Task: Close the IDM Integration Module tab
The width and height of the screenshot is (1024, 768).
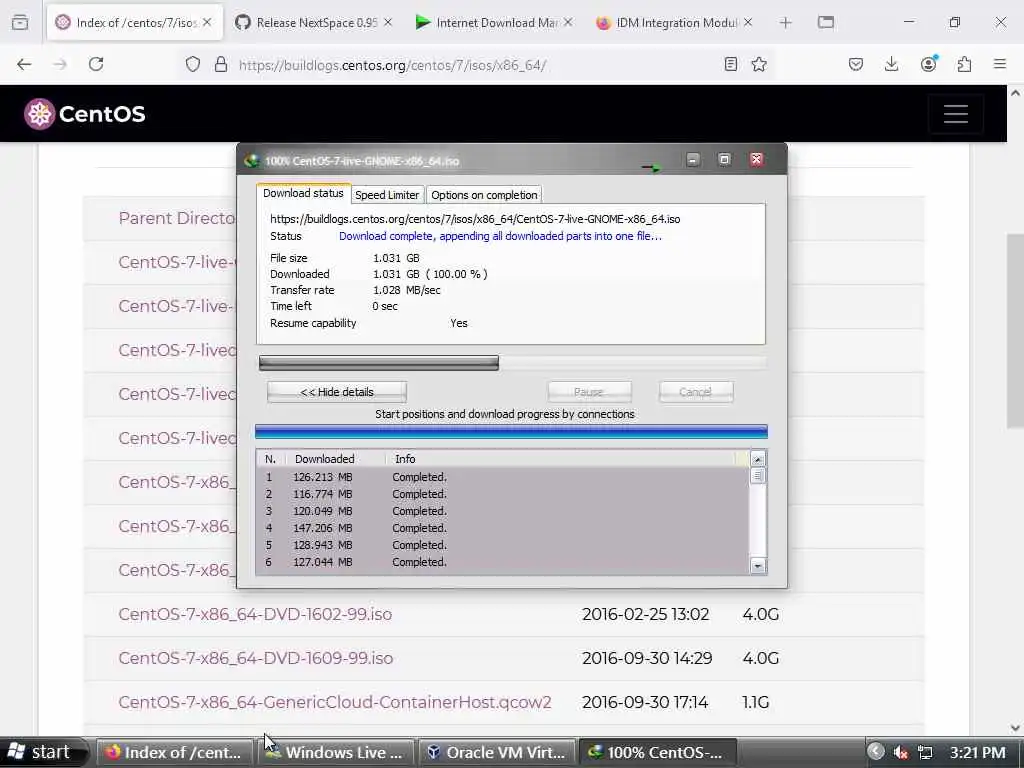Action: (748, 22)
